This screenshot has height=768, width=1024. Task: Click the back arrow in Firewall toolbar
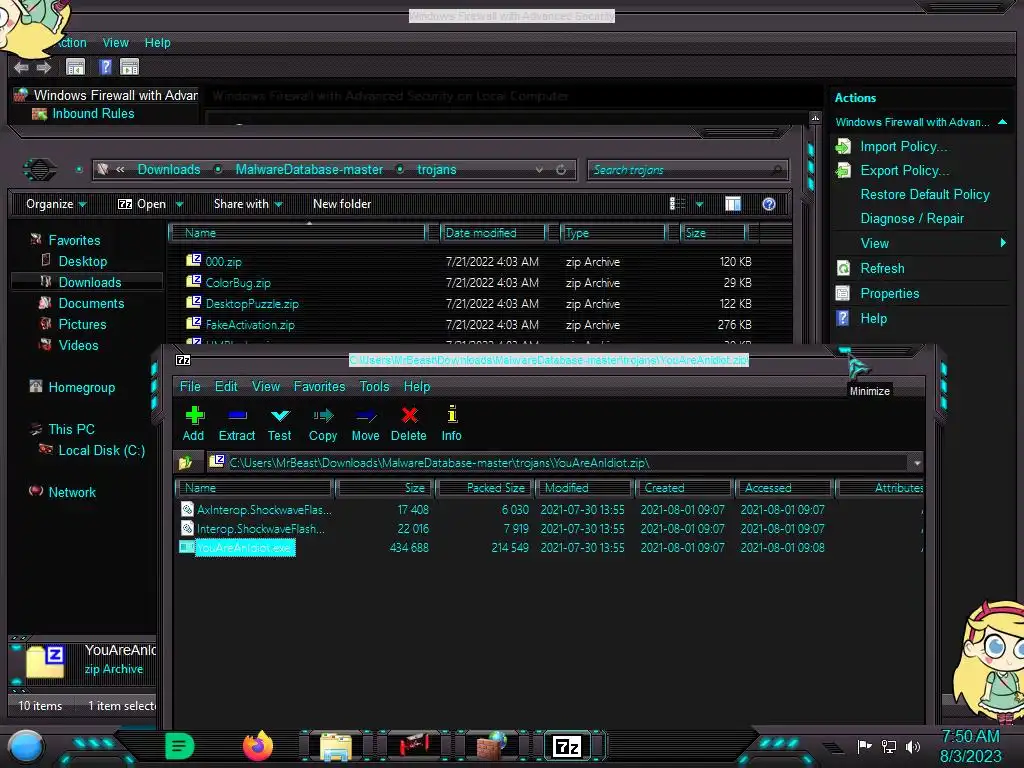click(x=21, y=67)
